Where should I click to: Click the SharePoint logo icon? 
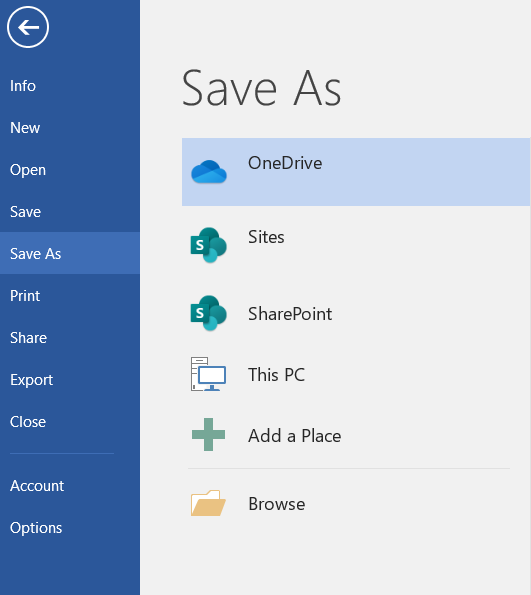(x=208, y=313)
